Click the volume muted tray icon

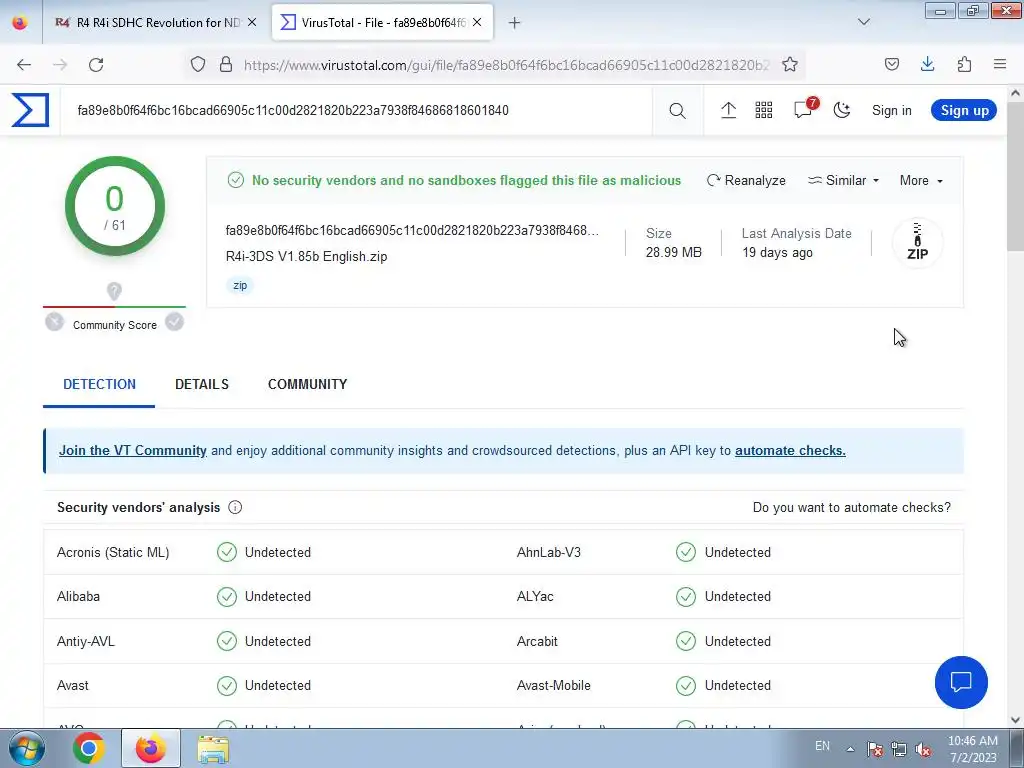(x=923, y=749)
